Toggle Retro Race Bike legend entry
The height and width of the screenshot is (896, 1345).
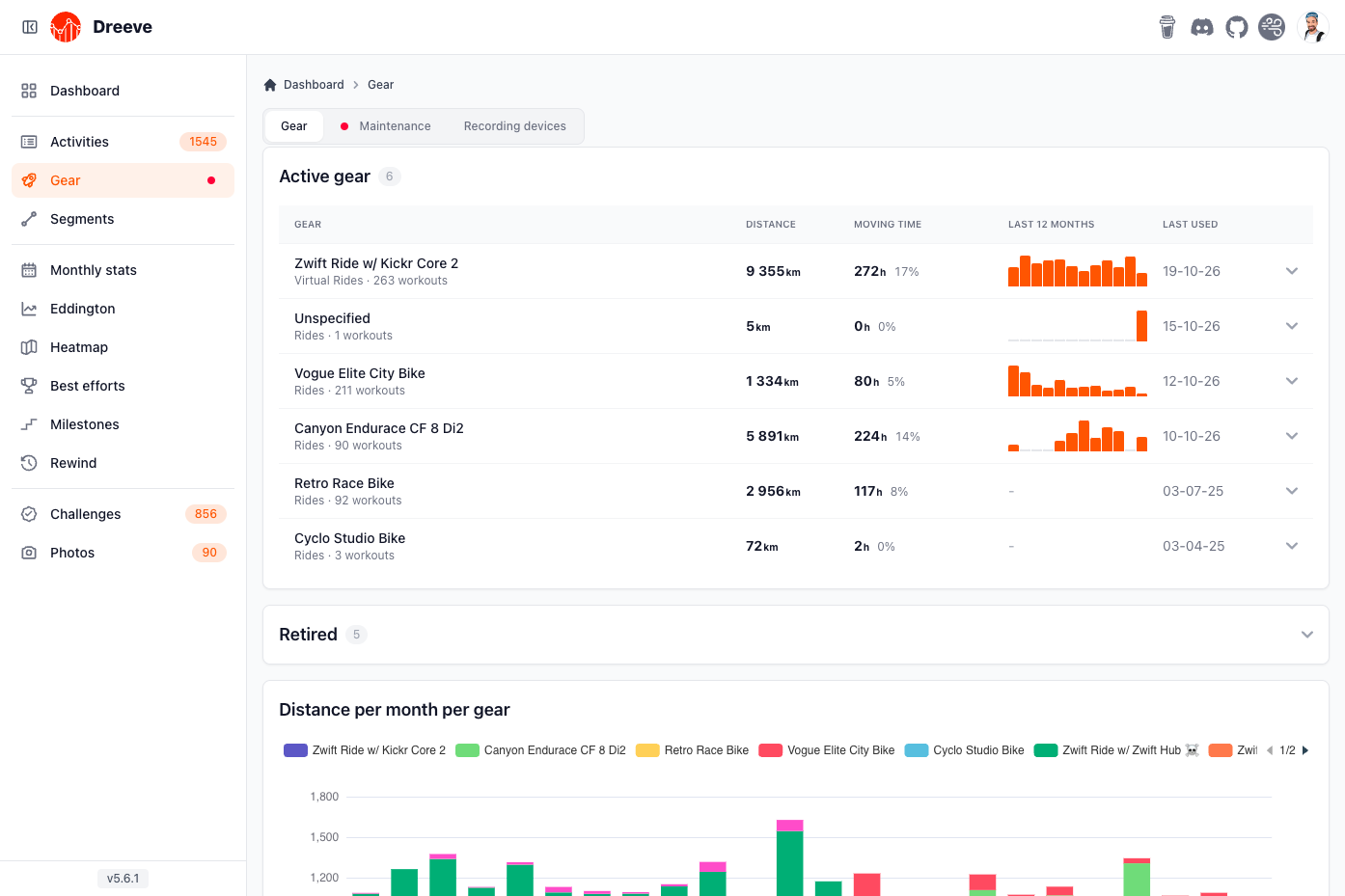click(692, 750)
